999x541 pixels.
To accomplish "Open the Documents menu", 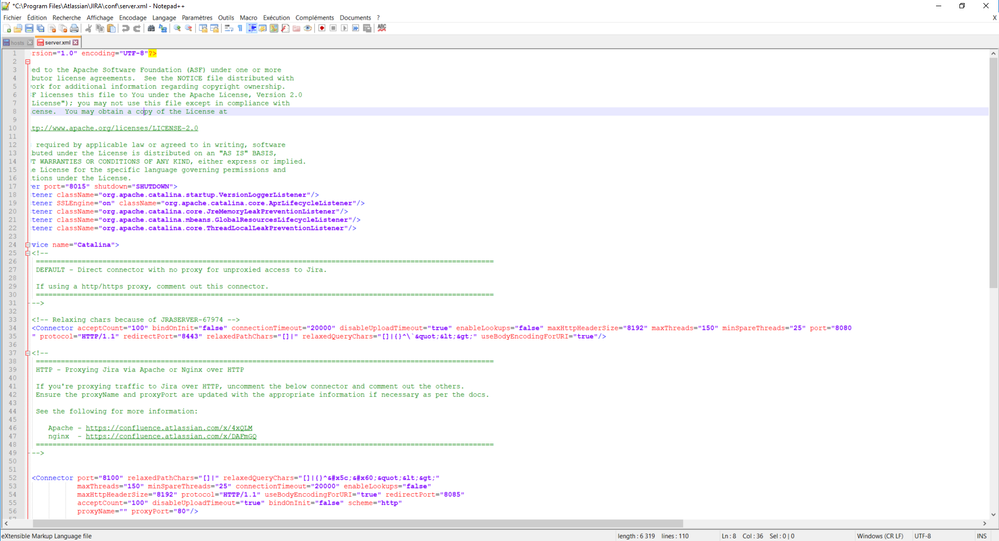I will 355,18.
